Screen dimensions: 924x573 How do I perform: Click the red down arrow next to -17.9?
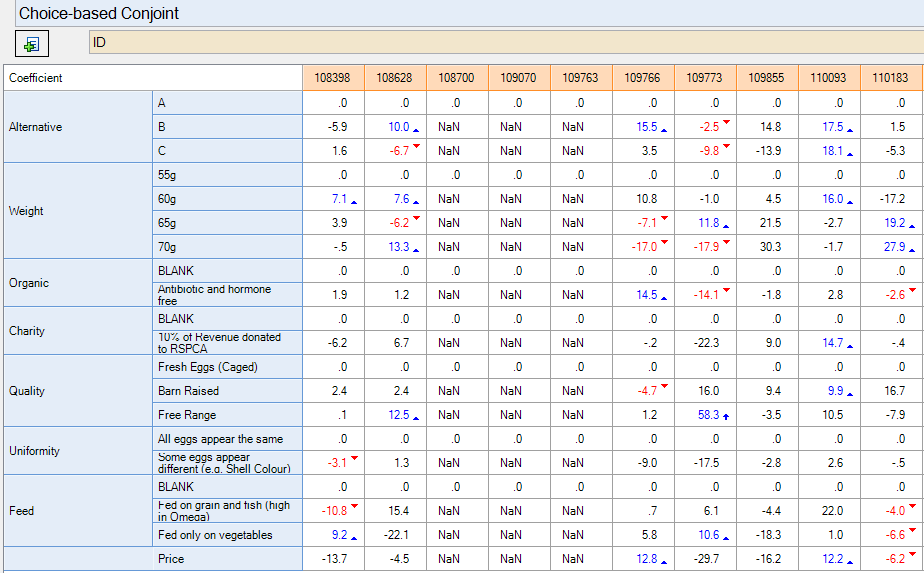pos(727,242)
